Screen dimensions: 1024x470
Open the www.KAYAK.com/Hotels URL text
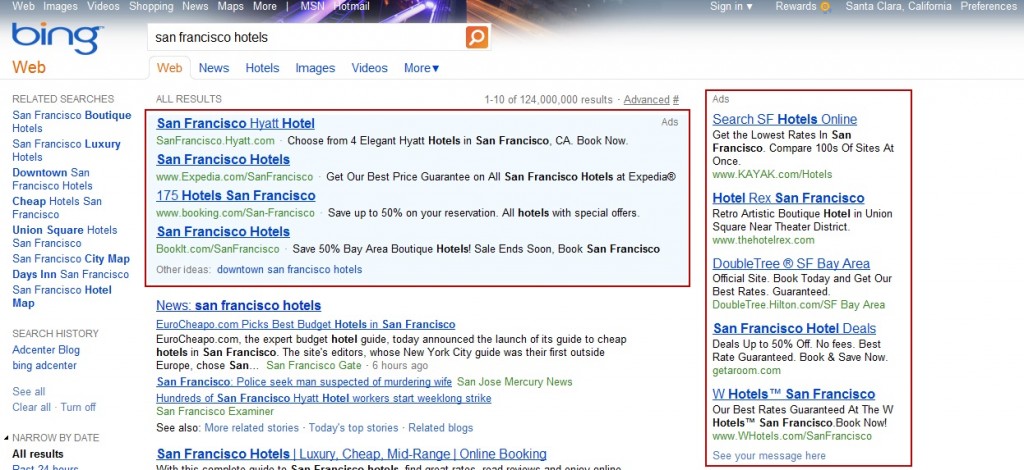(773, 174)
